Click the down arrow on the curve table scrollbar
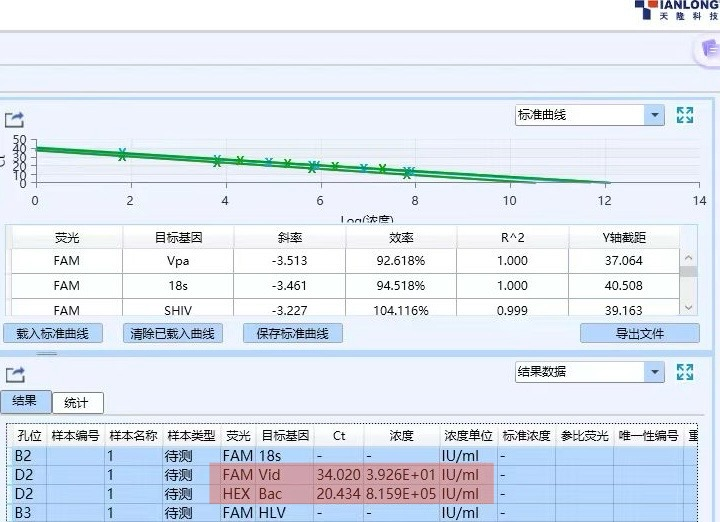 click(x=688, y=307)
